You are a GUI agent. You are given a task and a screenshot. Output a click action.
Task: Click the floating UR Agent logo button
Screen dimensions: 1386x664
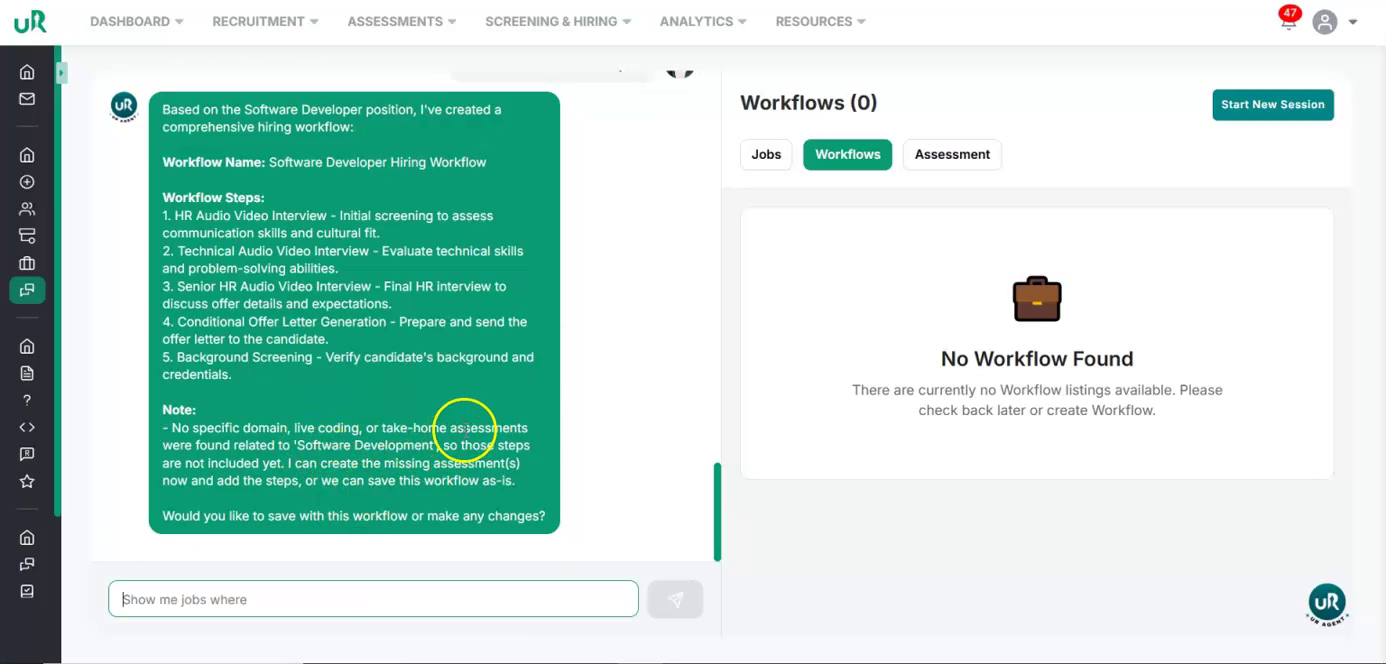pyautogui.click(x=1327, y=604)
